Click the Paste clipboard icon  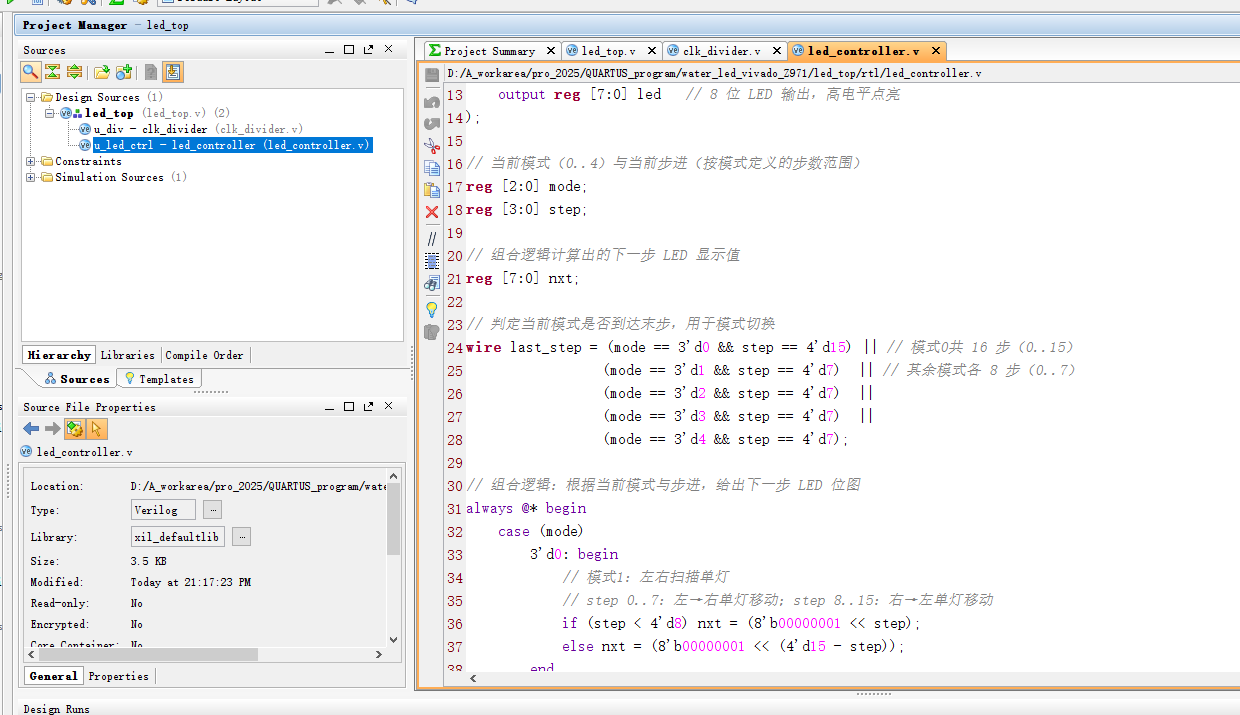click(432, 189)
